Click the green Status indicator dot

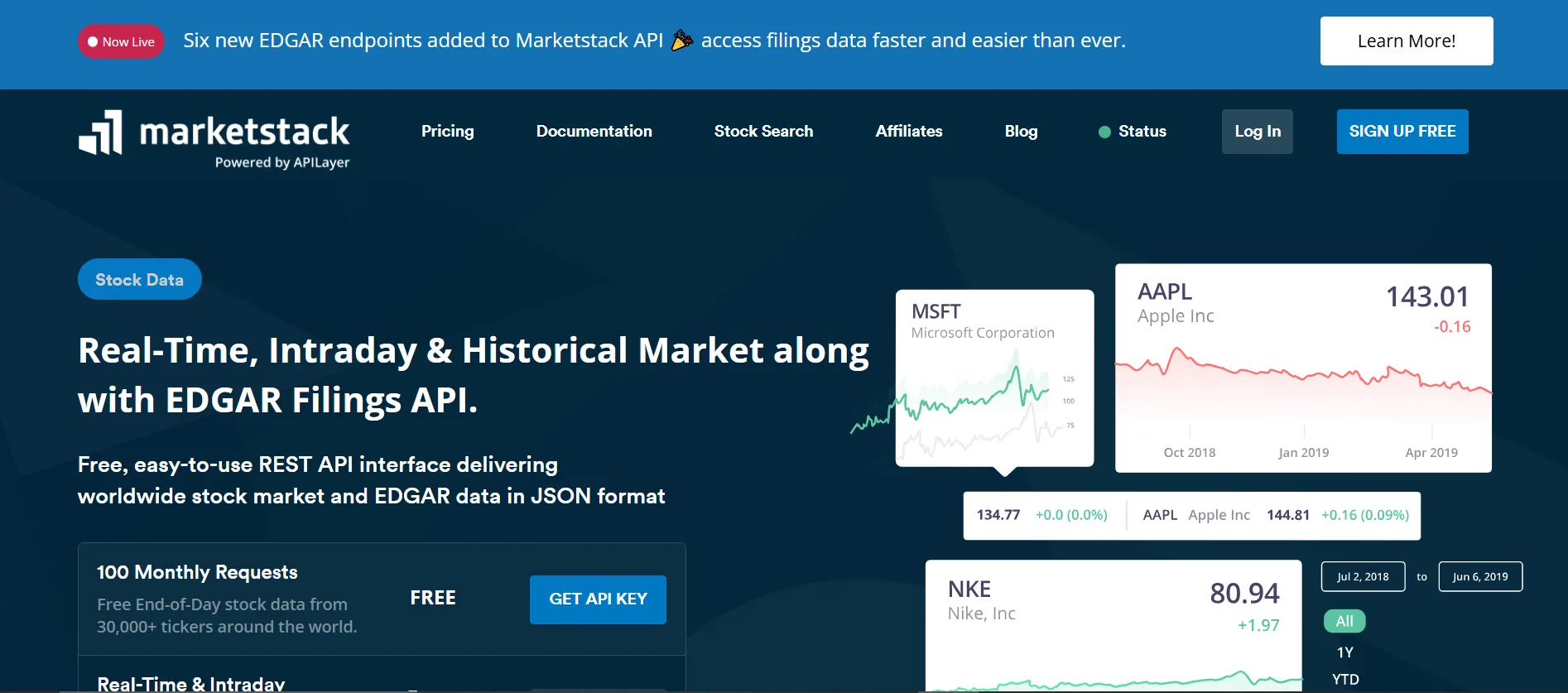coord(1104,132)
